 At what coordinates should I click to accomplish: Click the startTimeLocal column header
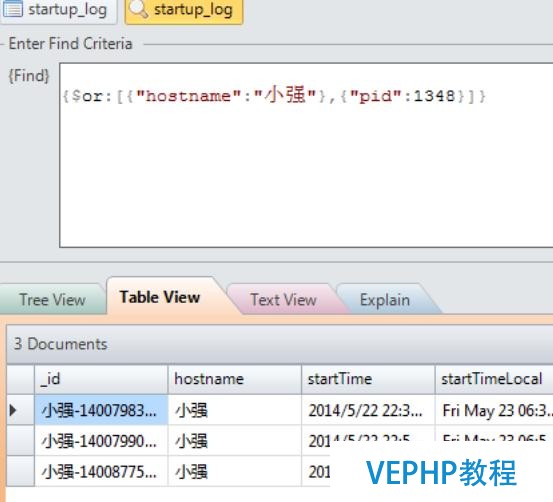(494, 379)
